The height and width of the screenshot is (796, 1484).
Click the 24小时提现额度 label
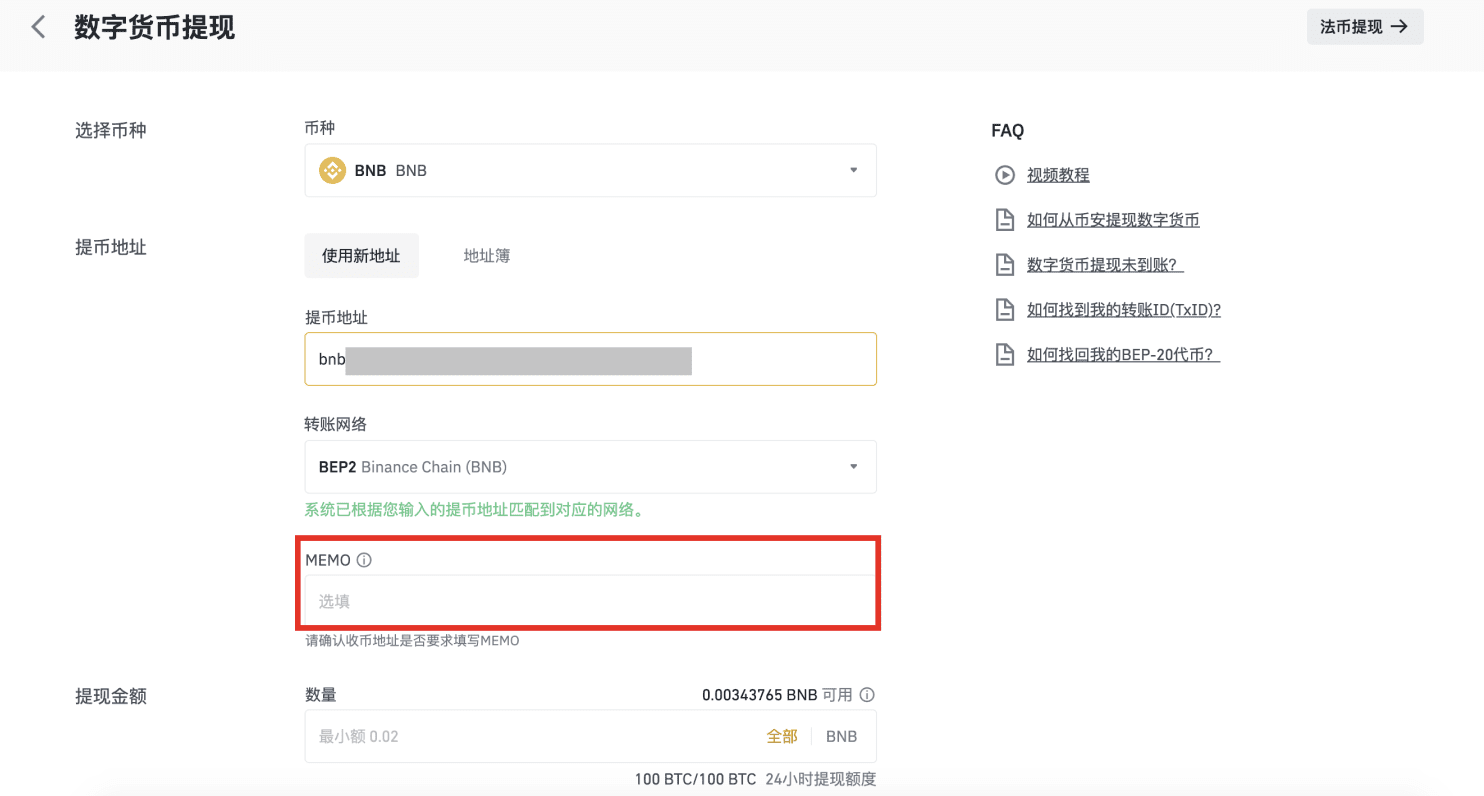[x=821, y=779]
